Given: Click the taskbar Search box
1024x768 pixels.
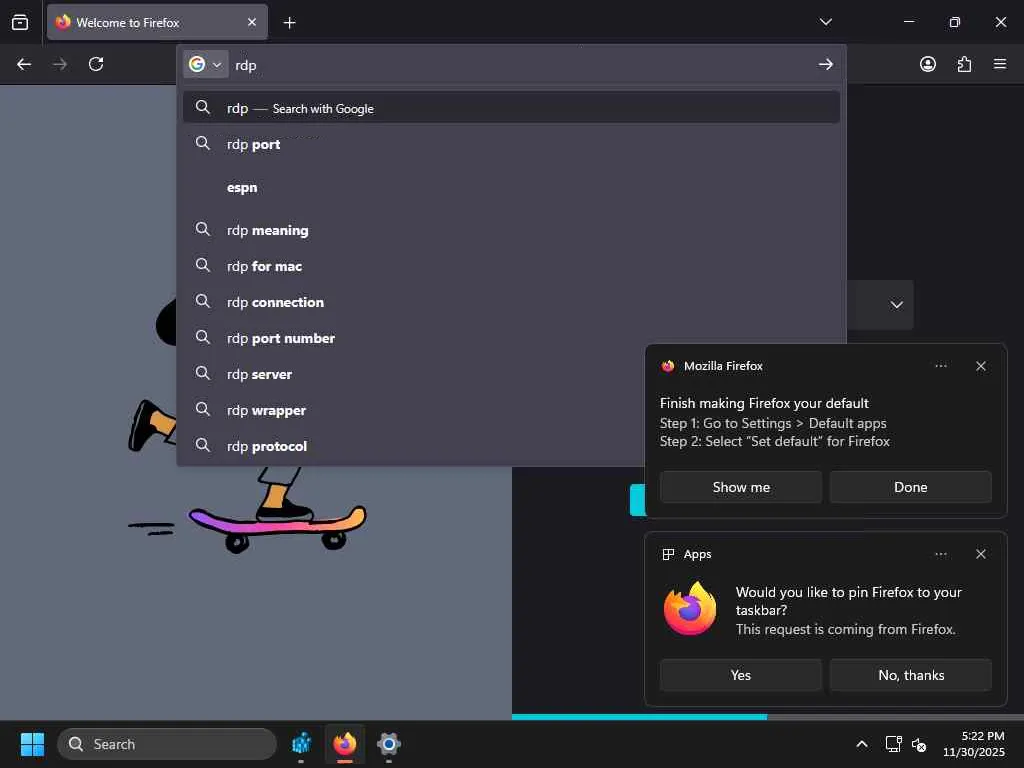Looking at the screenshot, I should [167, 744].
